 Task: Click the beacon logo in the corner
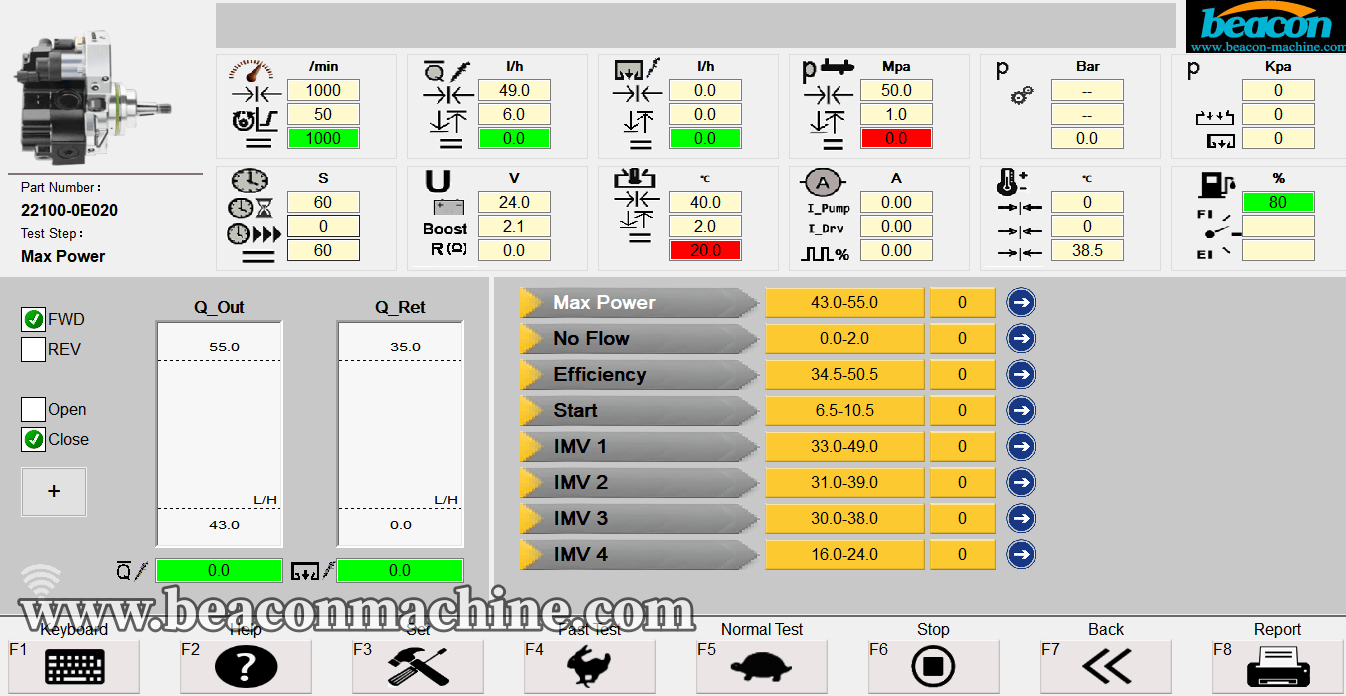coord(1266,27)
